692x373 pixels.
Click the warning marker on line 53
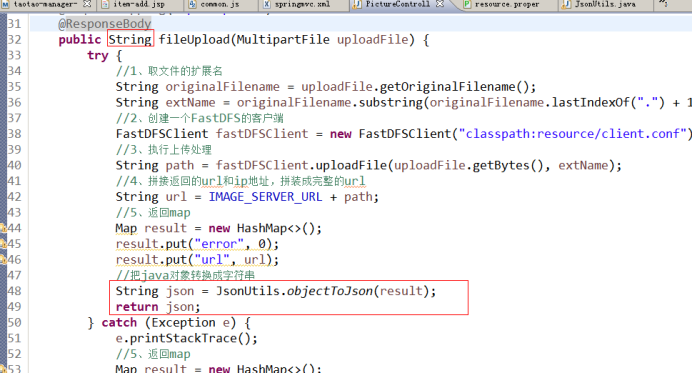click(3, 369)
